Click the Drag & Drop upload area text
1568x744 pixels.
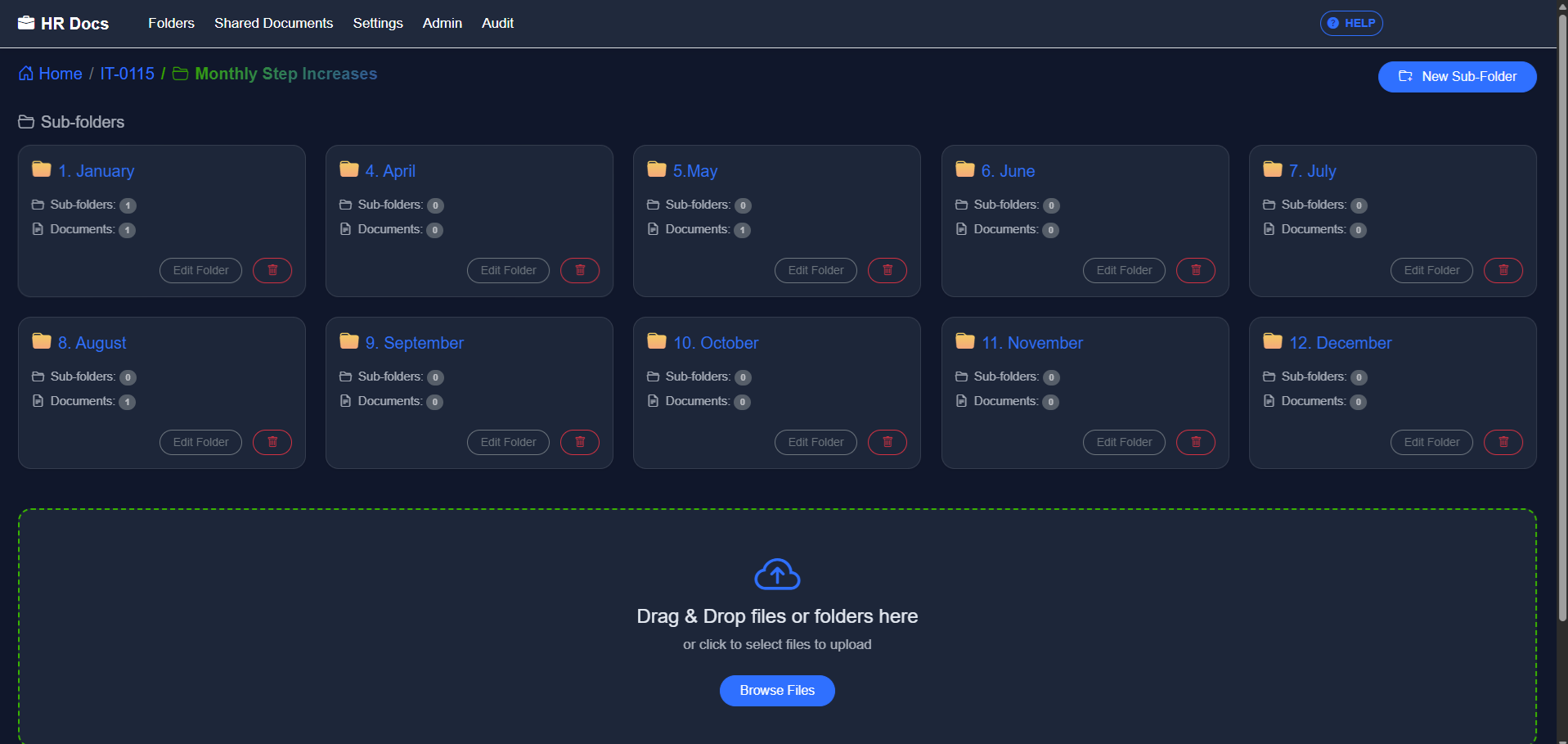[777, 616]
